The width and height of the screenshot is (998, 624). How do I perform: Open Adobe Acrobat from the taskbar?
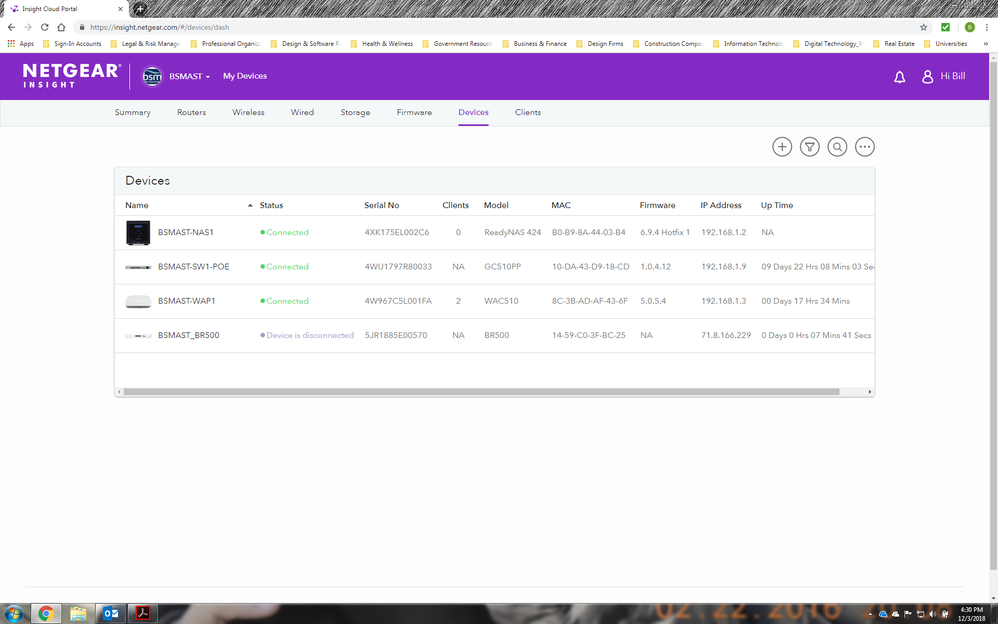tap(143, 613)
